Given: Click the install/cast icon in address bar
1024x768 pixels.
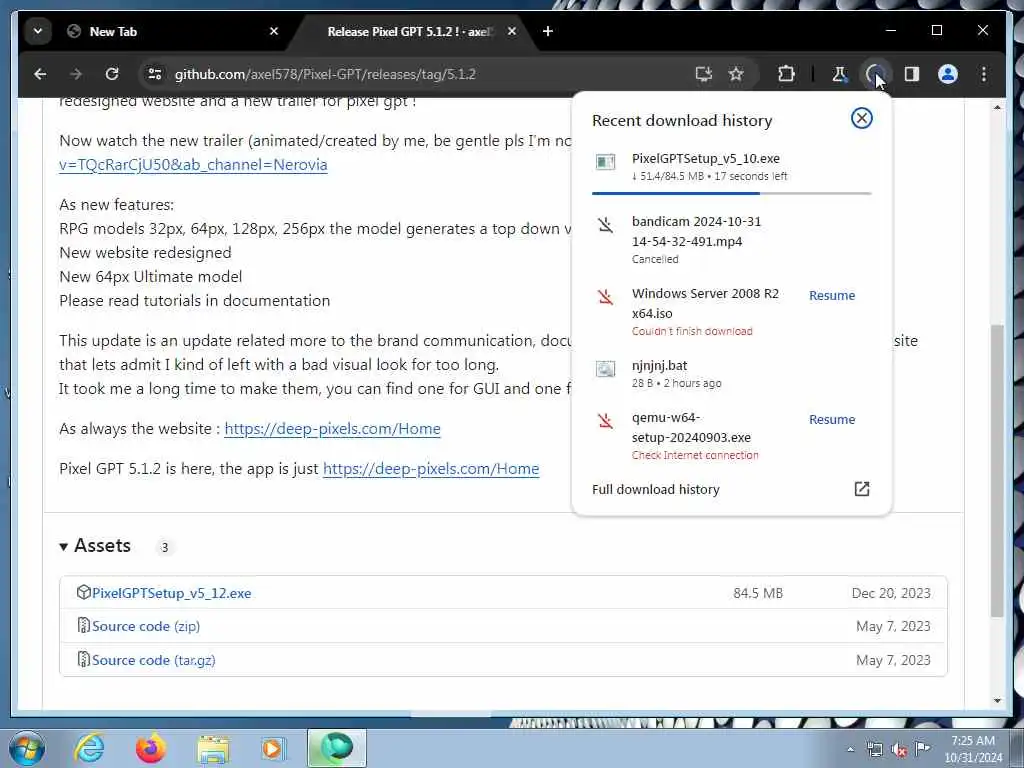Looking at the screenshot, I should [x=704, y=74].
